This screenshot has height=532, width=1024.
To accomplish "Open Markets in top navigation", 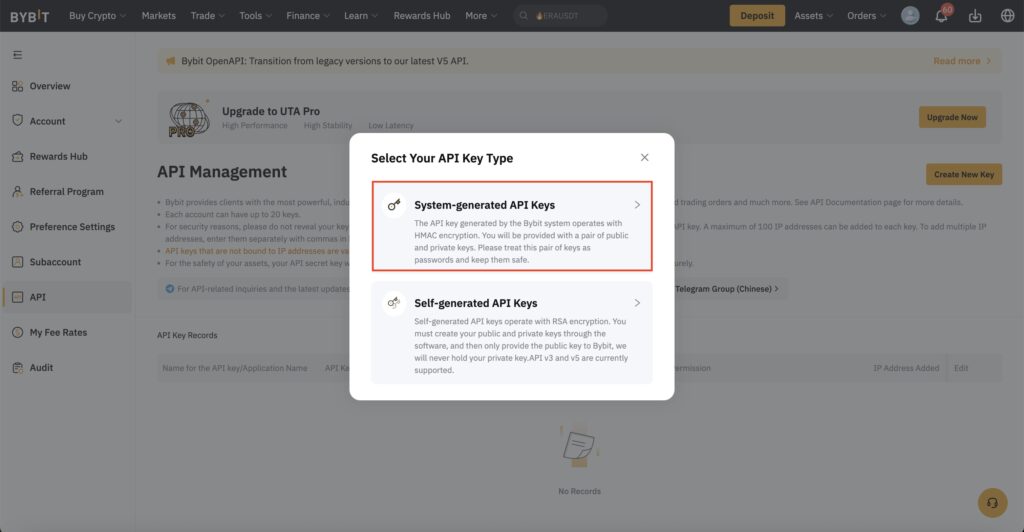I will click(x=159, y=16).
